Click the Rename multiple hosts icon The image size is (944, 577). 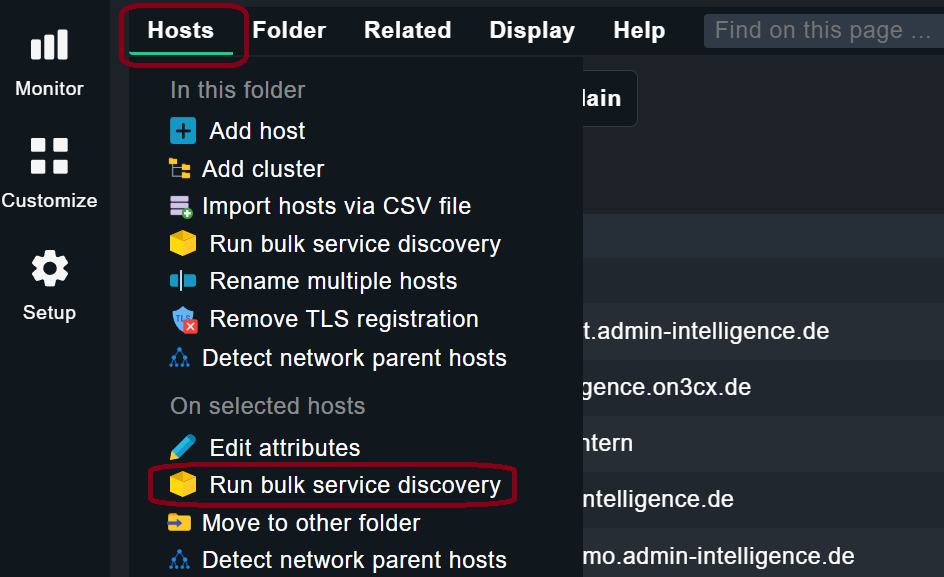click(183, 282)
